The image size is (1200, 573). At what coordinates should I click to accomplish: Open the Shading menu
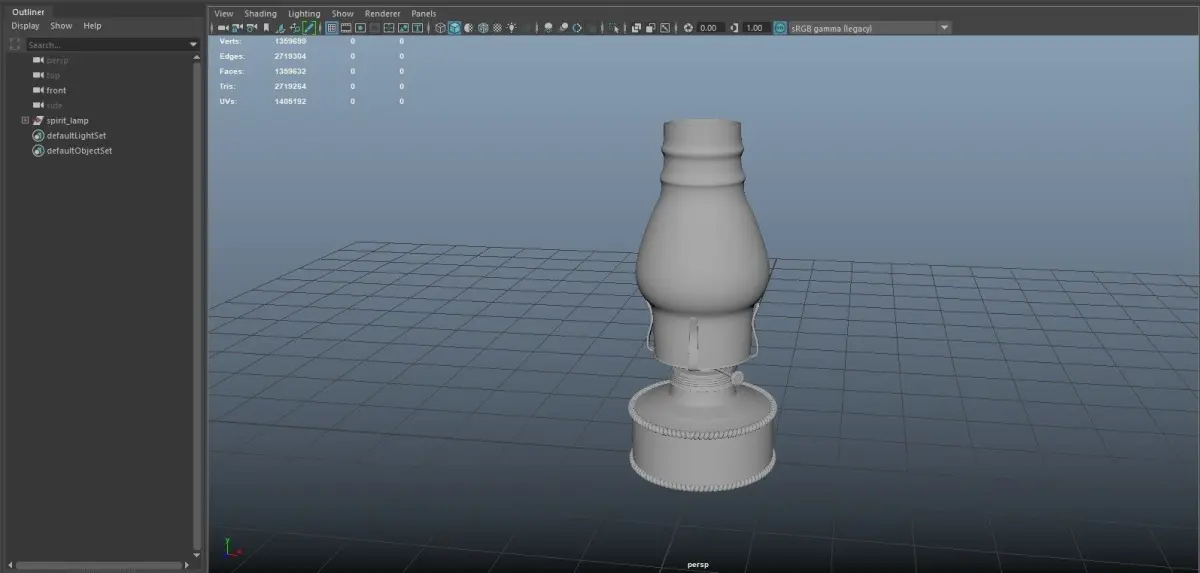click(260, 14)
